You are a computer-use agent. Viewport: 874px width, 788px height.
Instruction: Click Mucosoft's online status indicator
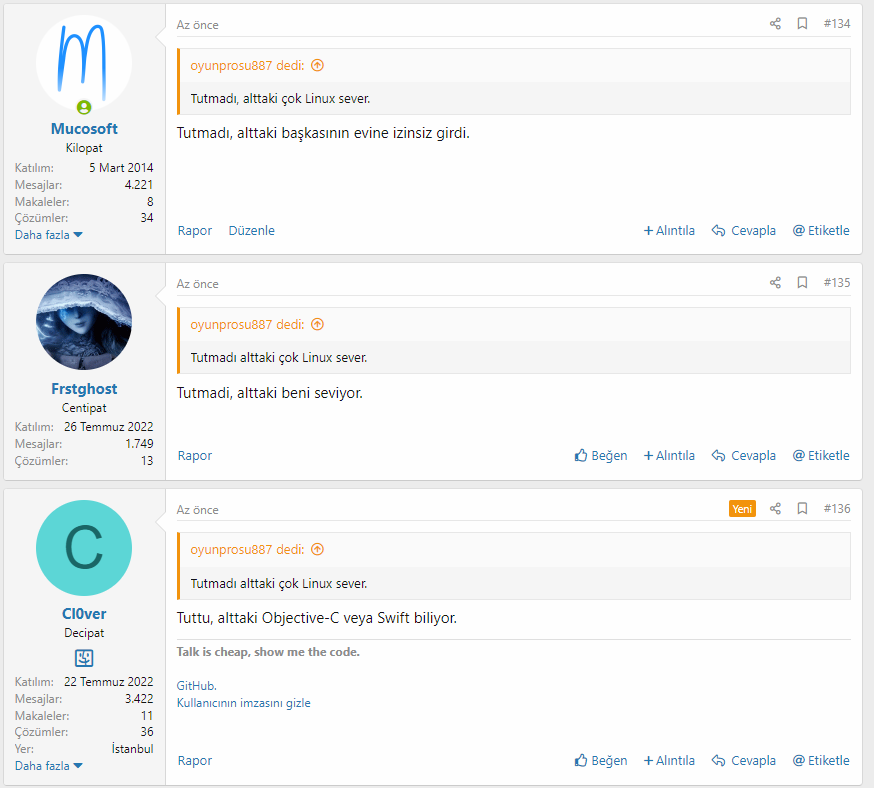(x=84, y=107)
